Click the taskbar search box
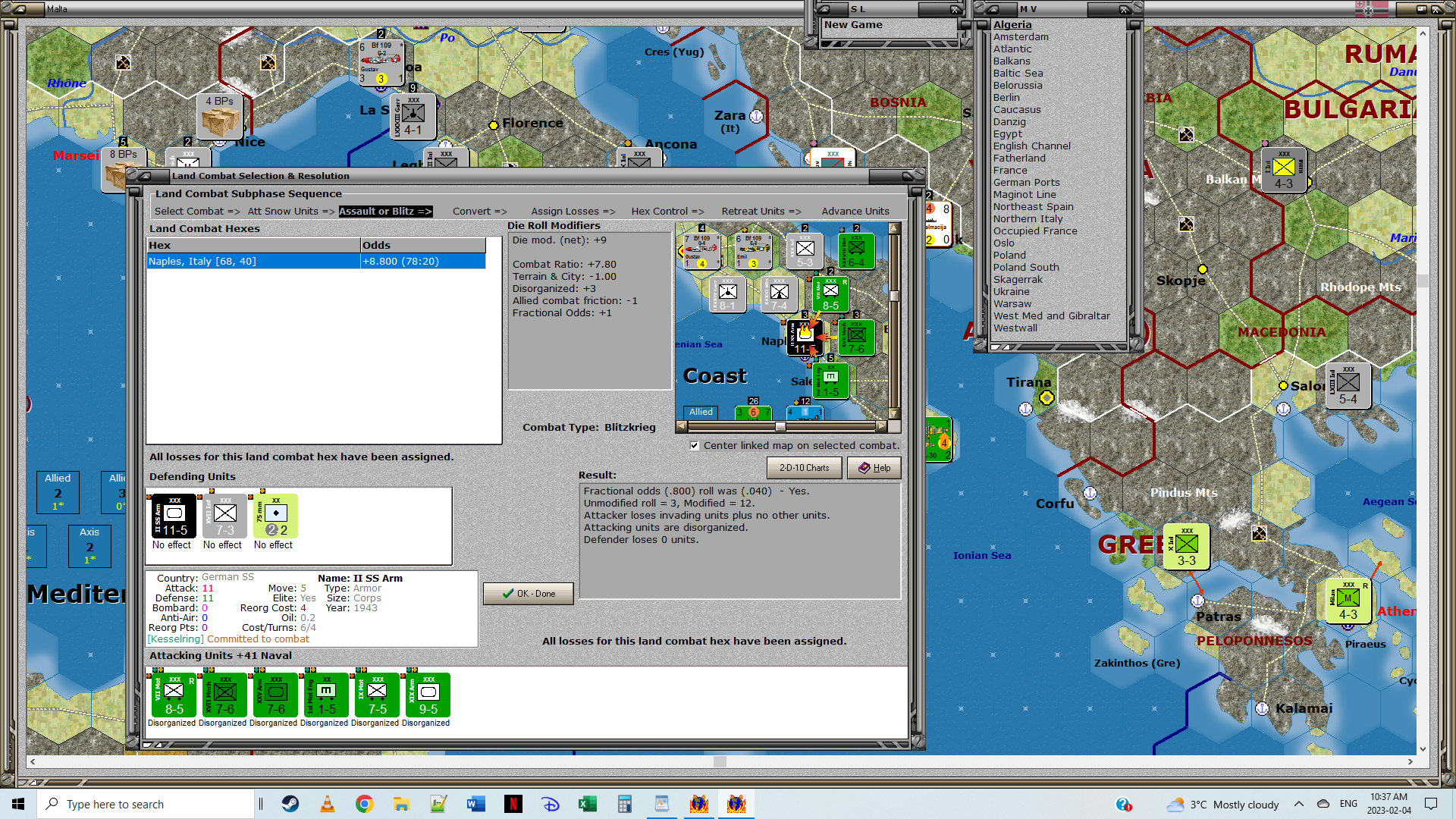This screenshot has height=819, width=1456. 146,804
